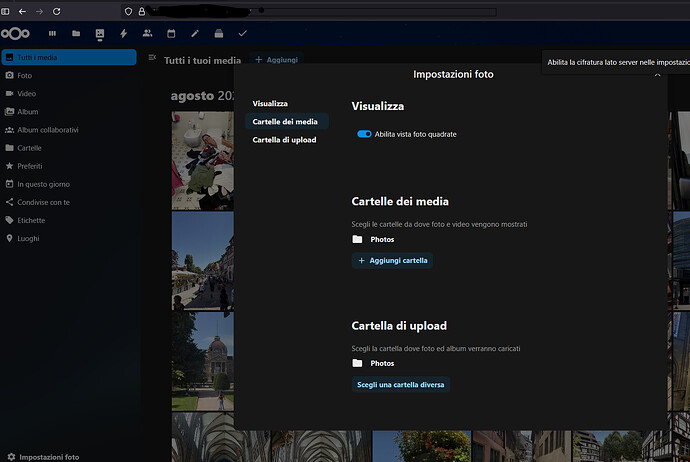The image size is (690, 462).
Task: Open the Tasks checkmark icon
Action: 242,34
